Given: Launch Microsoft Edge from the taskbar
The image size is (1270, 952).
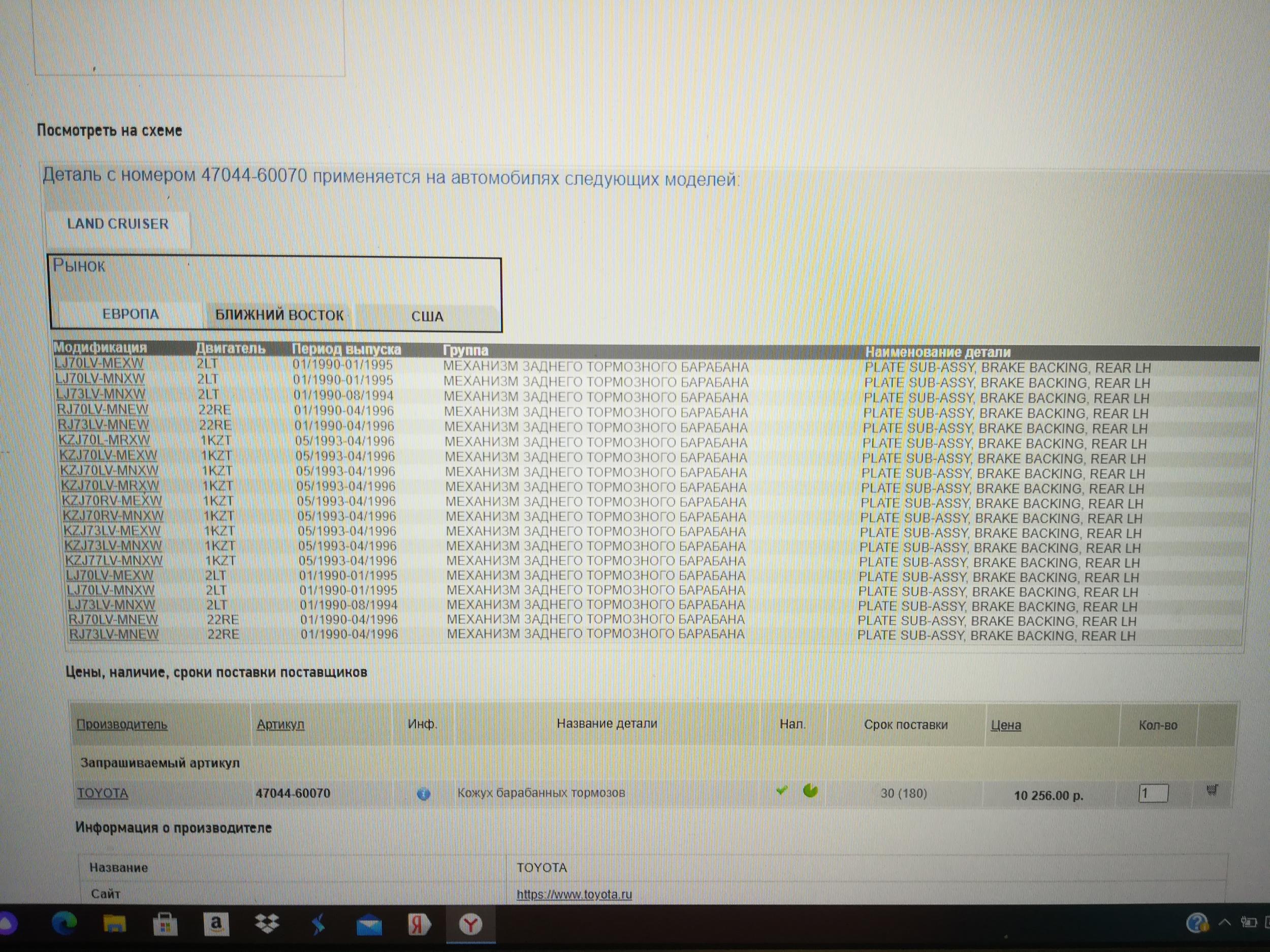Looking at the screenshot, I should click(x=63, y=924).
